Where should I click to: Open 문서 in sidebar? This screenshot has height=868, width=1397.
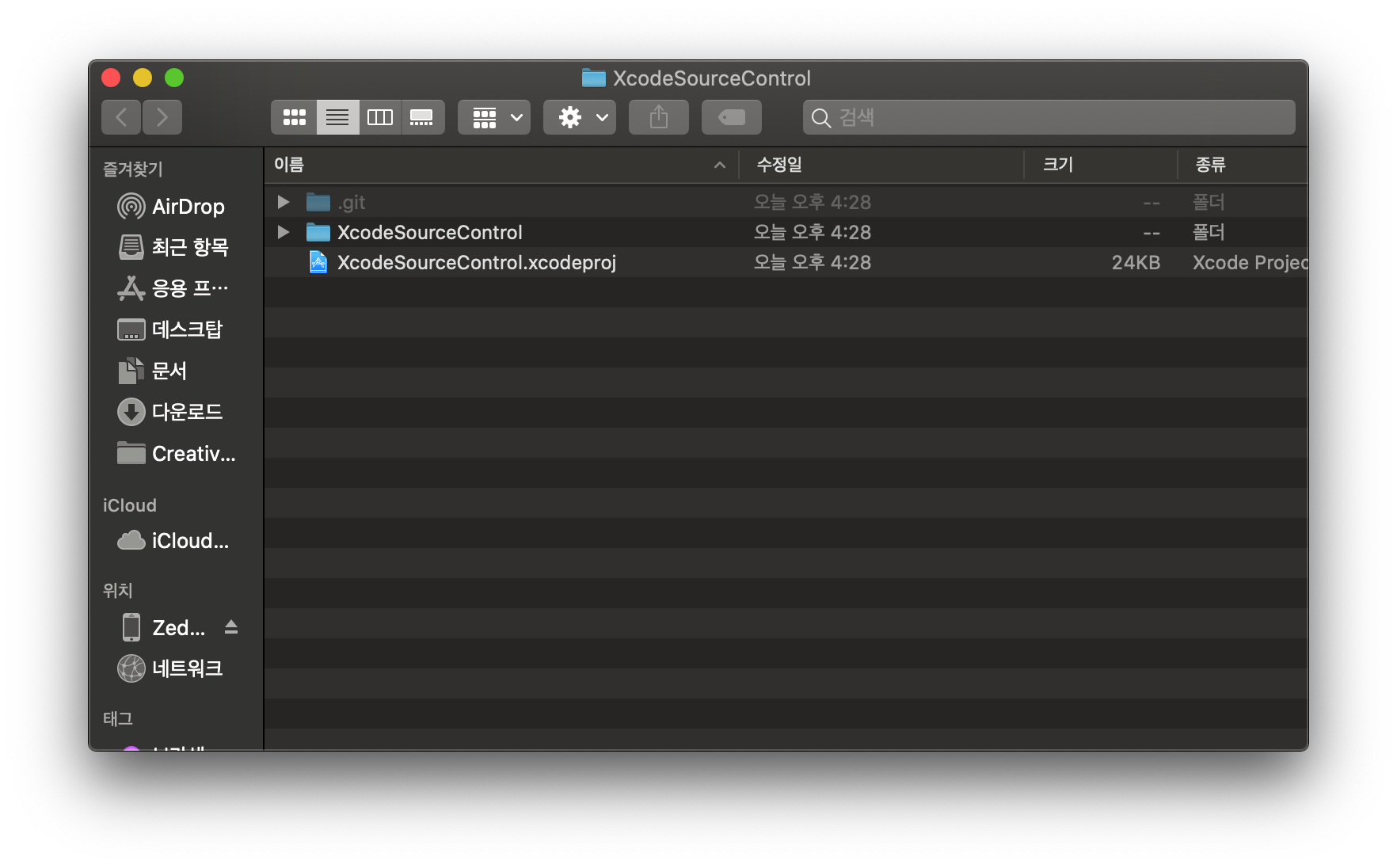pos(176,371)
